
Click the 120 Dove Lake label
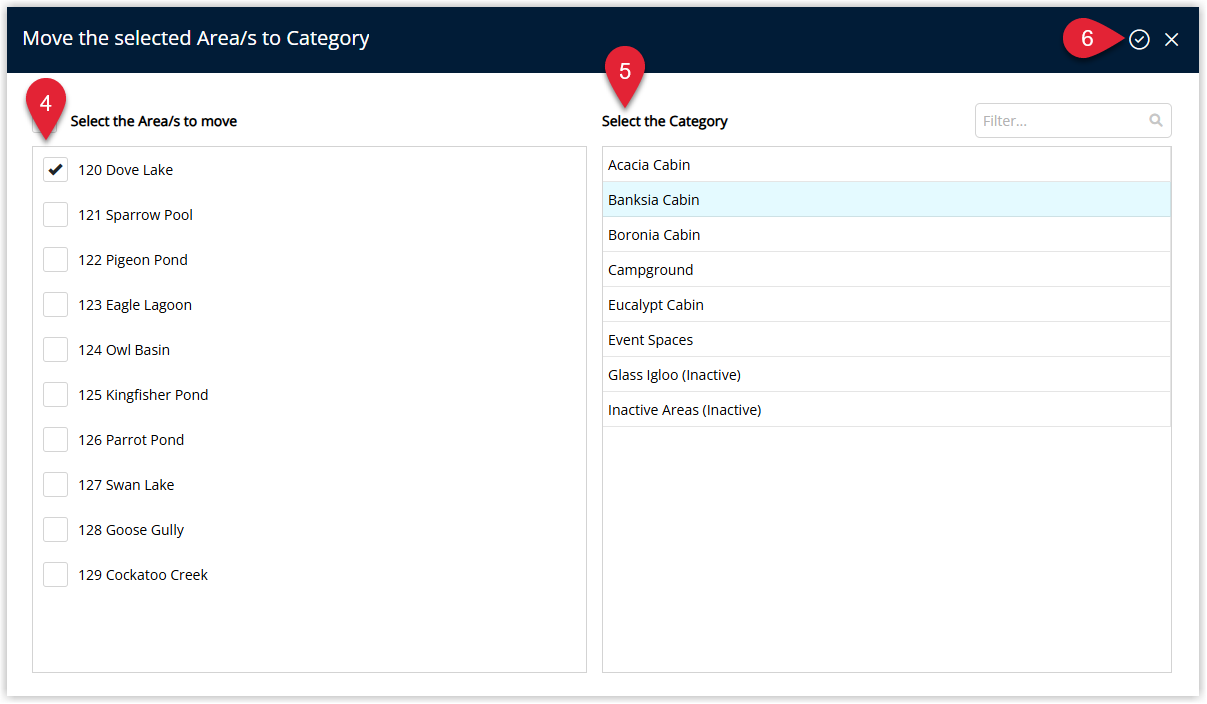coord(126,170)
